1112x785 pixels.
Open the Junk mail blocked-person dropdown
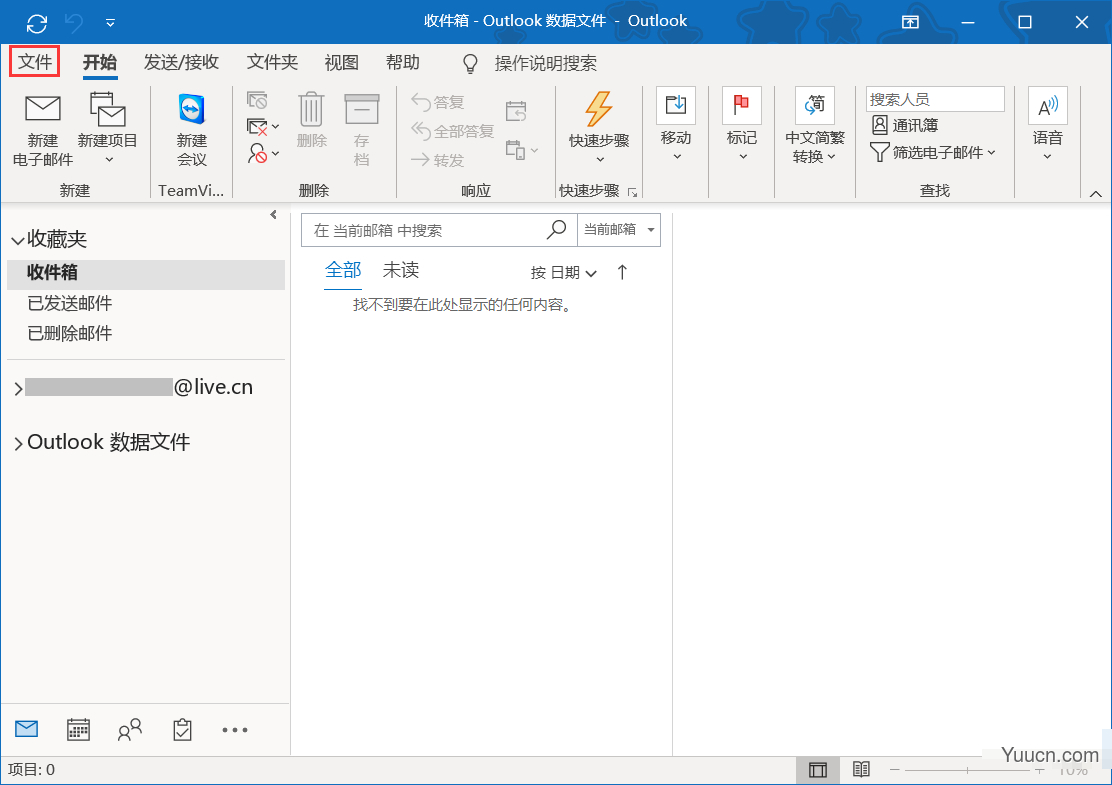pos(262,153)
